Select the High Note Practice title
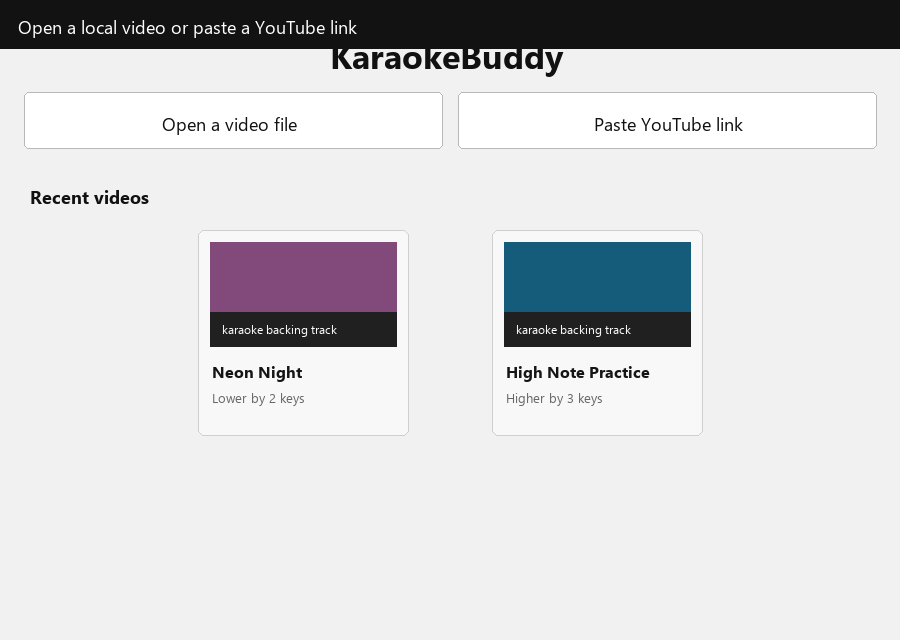 (577, 373)
